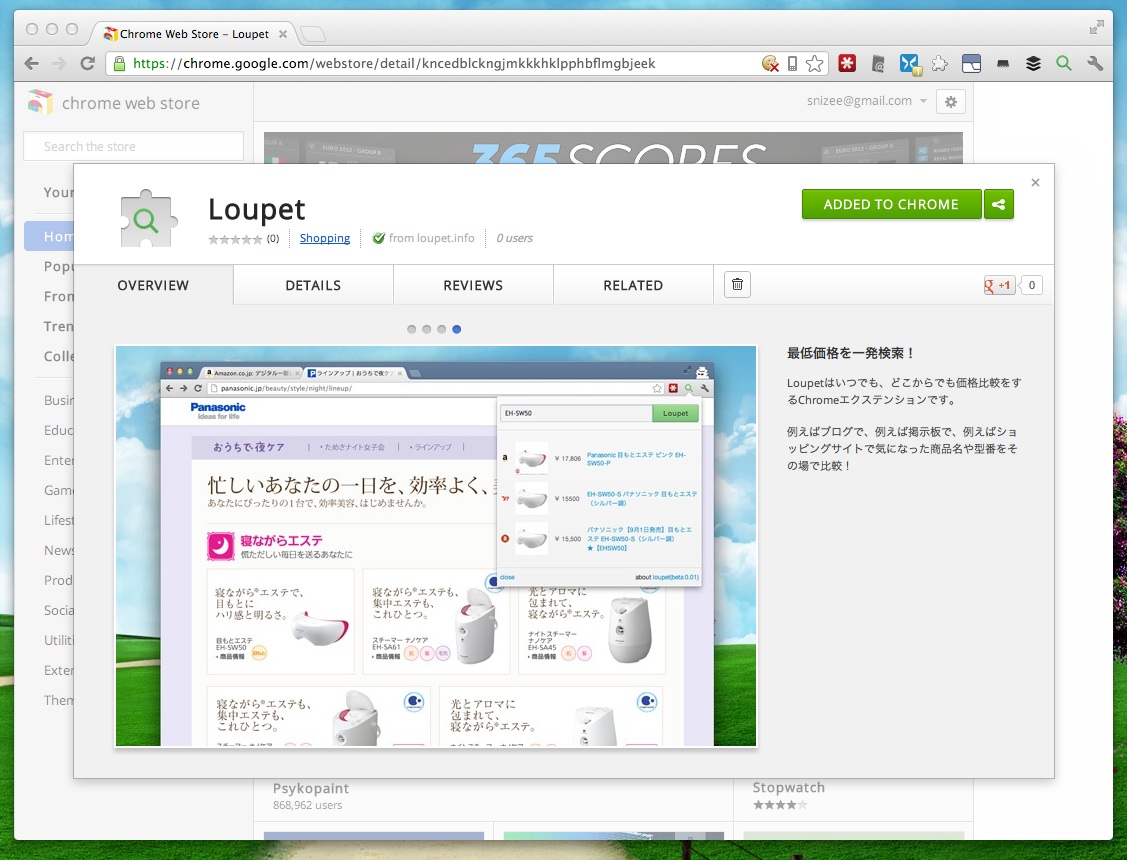The width and height of the screenshot is (1127, 860).
Task: Open the Related tab
Action: (x=633, y=285)
